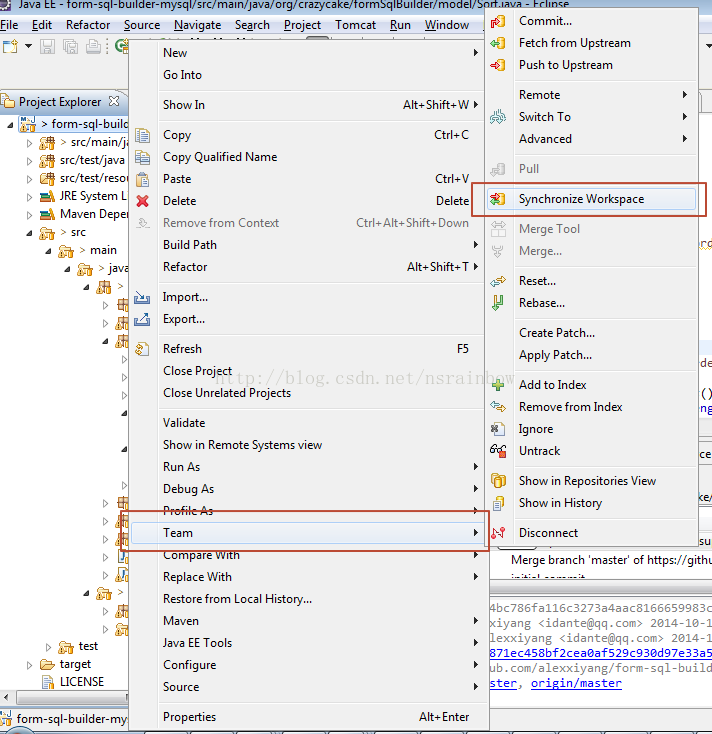Click scroll-left arrow of Project Explorer scrollbar

pyautogui.click(x=6, y=698)
